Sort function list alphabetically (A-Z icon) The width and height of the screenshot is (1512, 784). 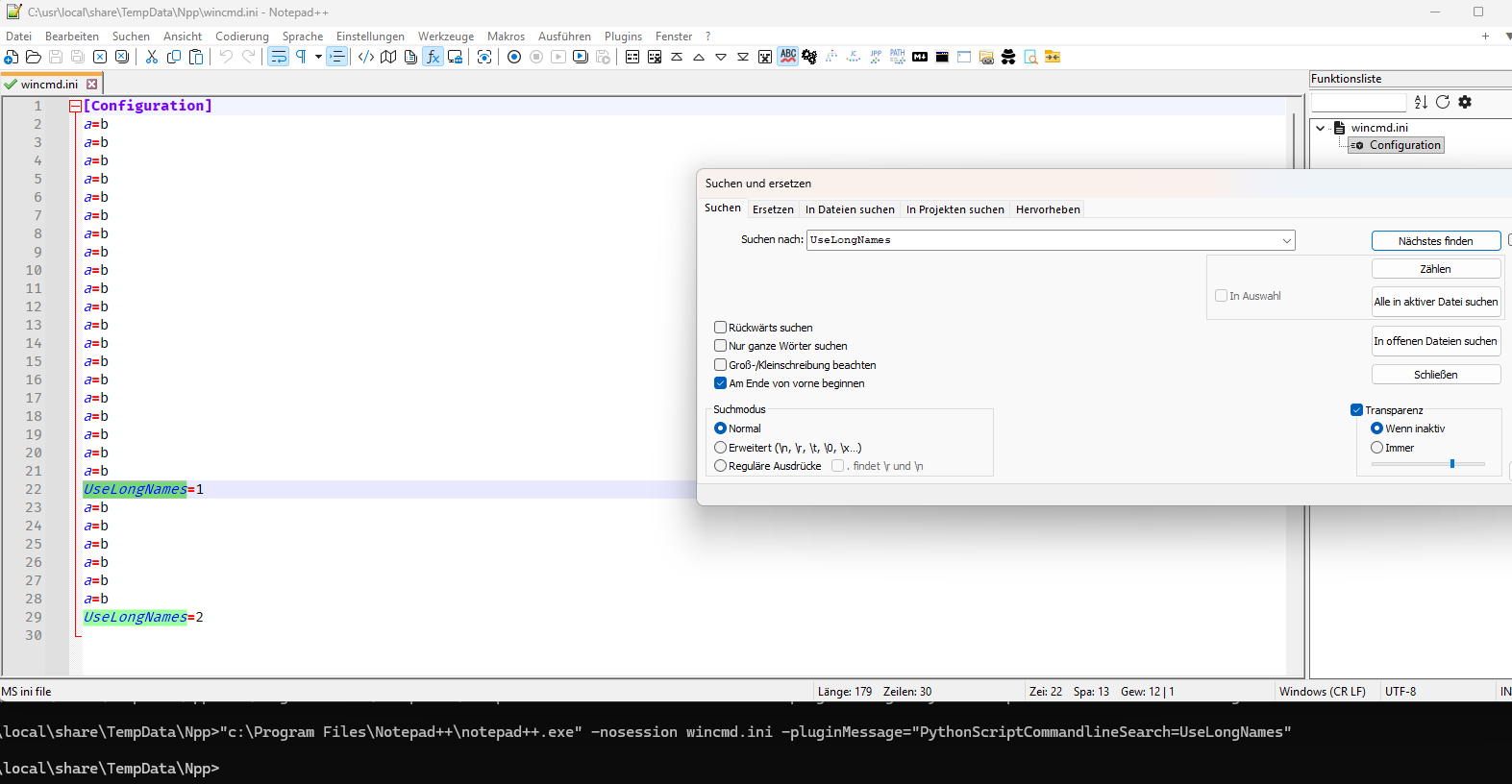tap(1421, 102)
